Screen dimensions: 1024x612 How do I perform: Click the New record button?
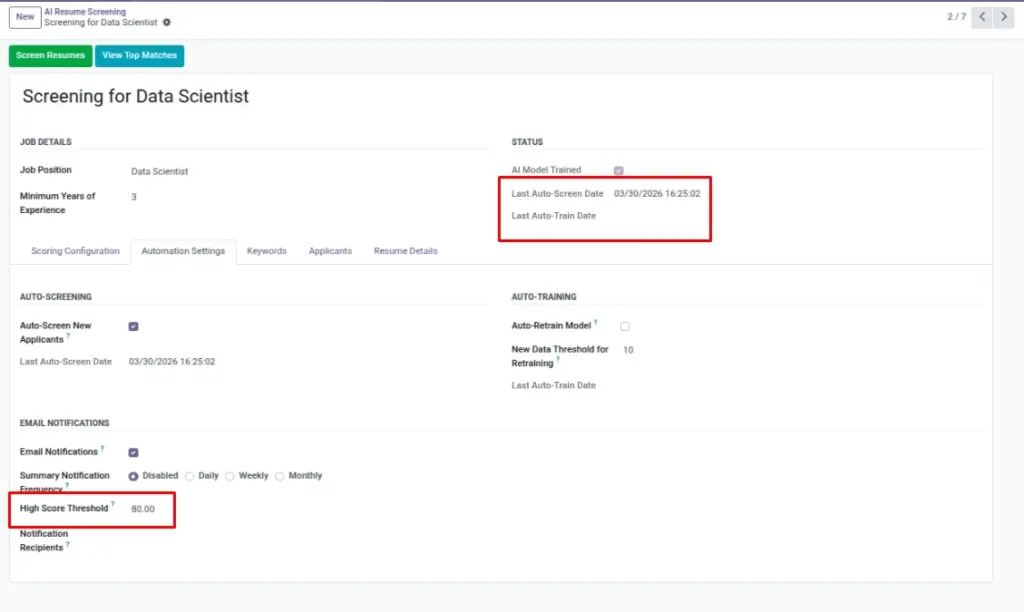[25, 17]
